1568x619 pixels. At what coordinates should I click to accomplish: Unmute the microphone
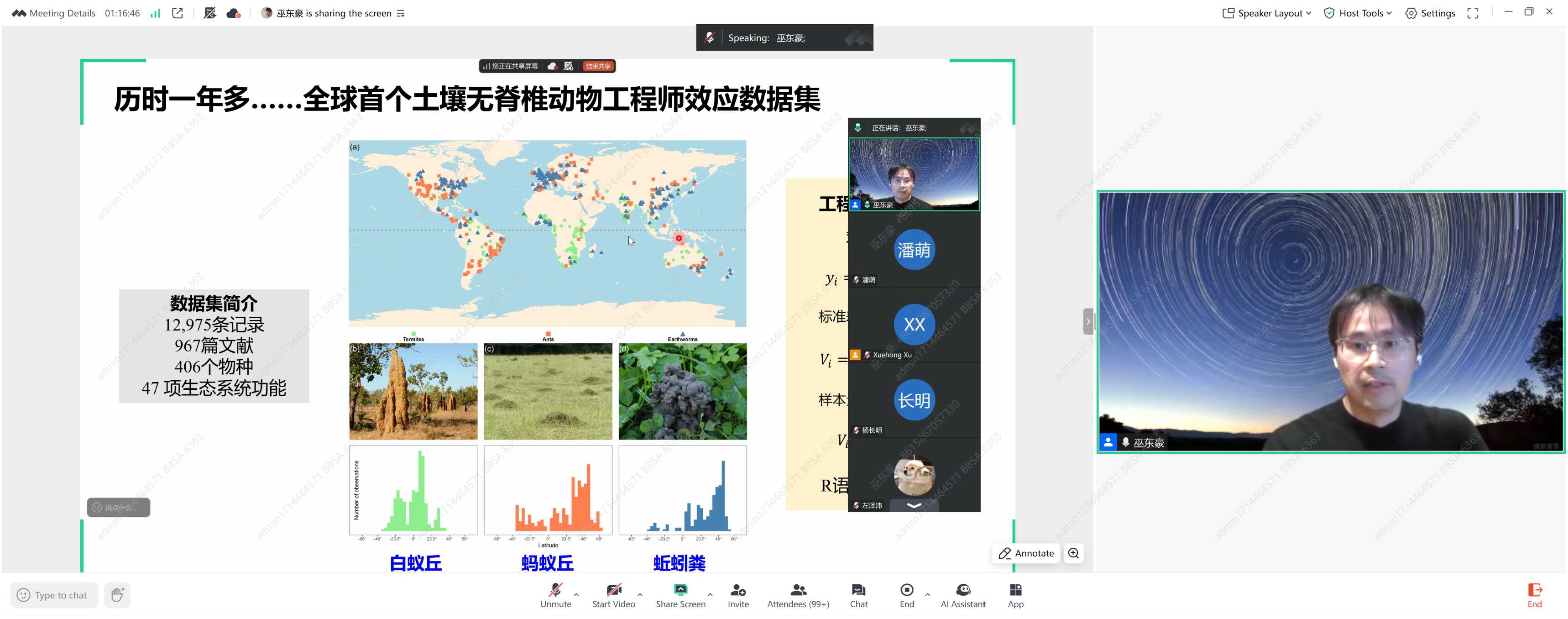[555, 595]
